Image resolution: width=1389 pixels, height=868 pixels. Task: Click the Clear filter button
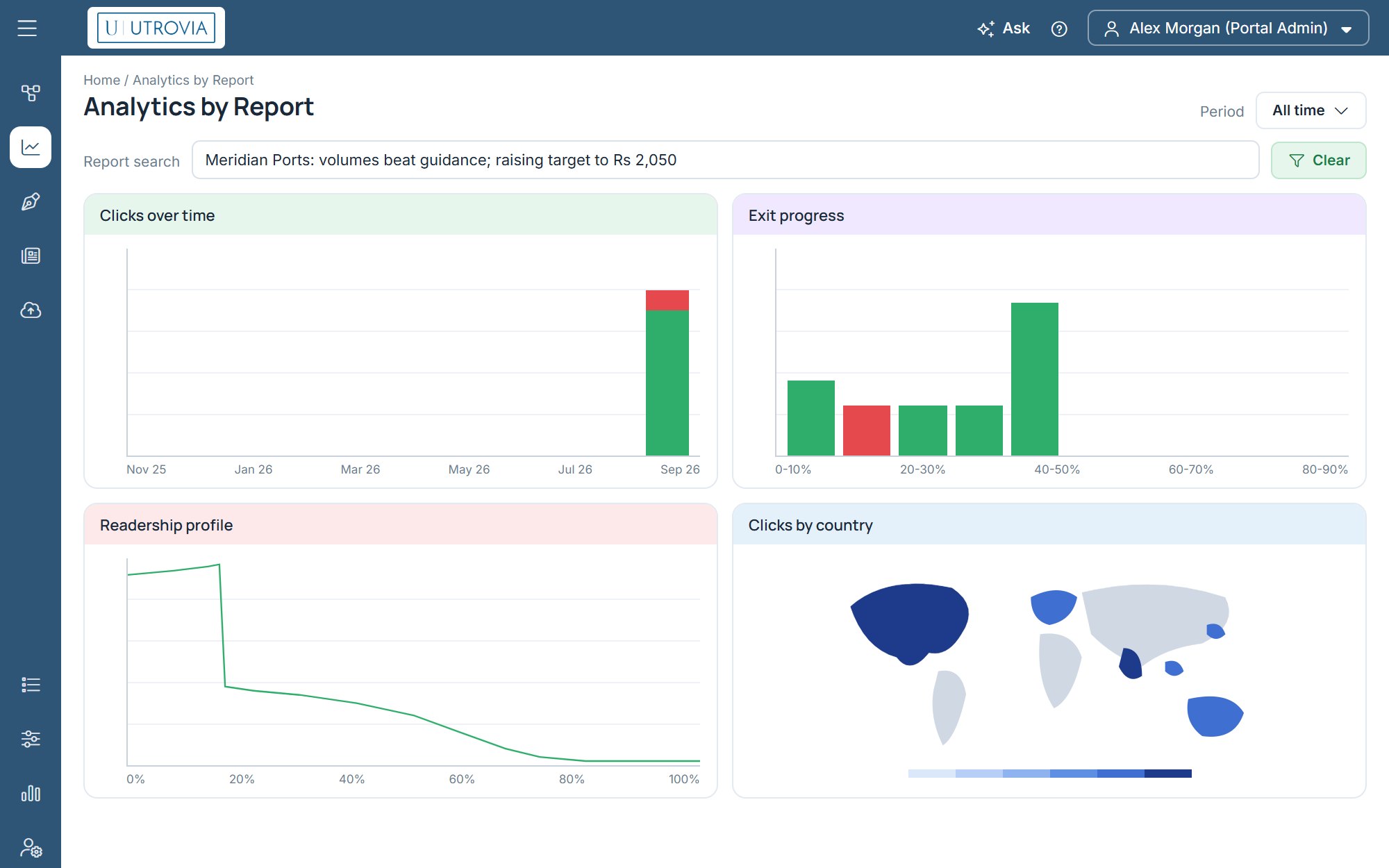click(1318, 160)
